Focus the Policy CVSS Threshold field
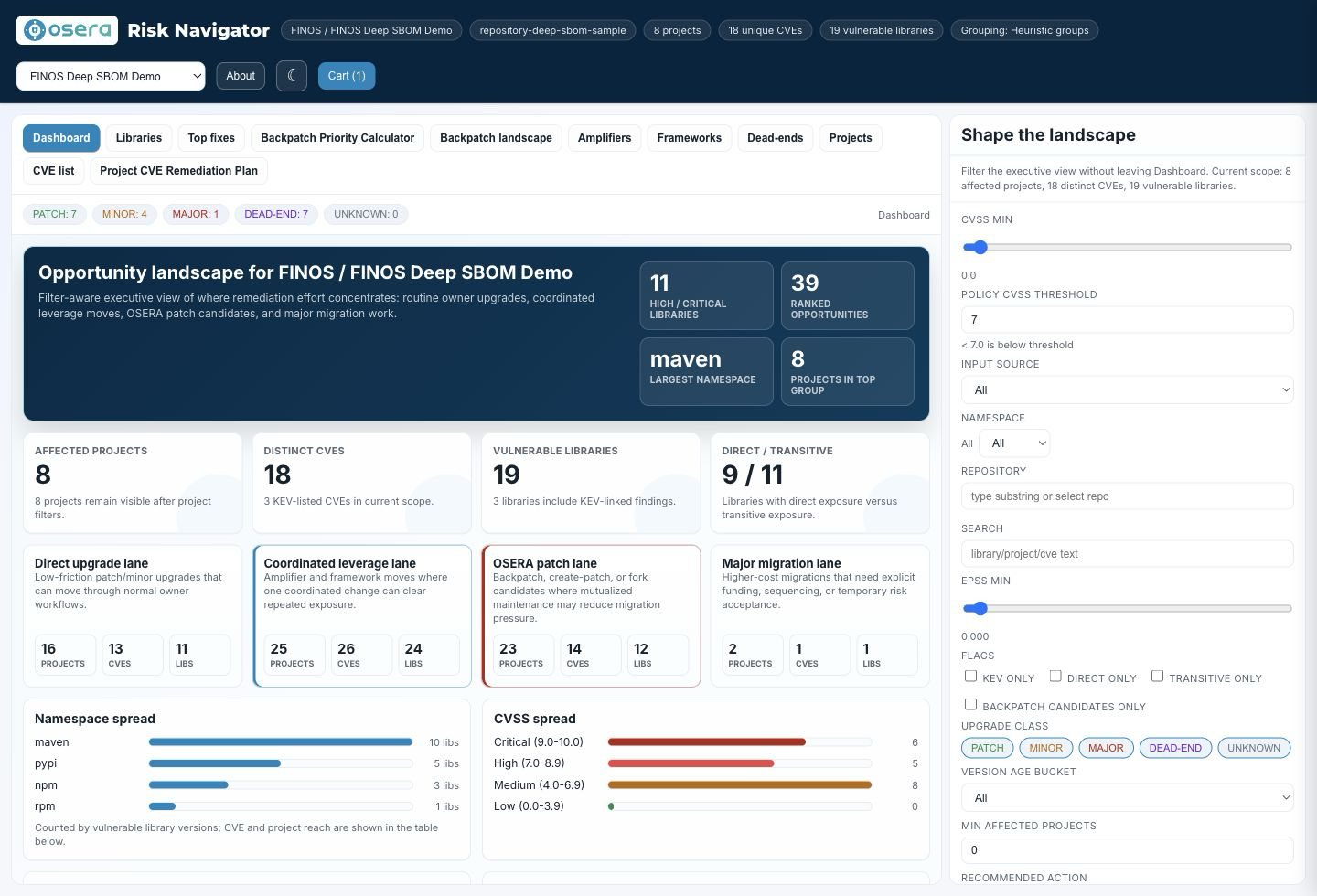Viewport: 1317px width, 896px height. (1127, 320)
